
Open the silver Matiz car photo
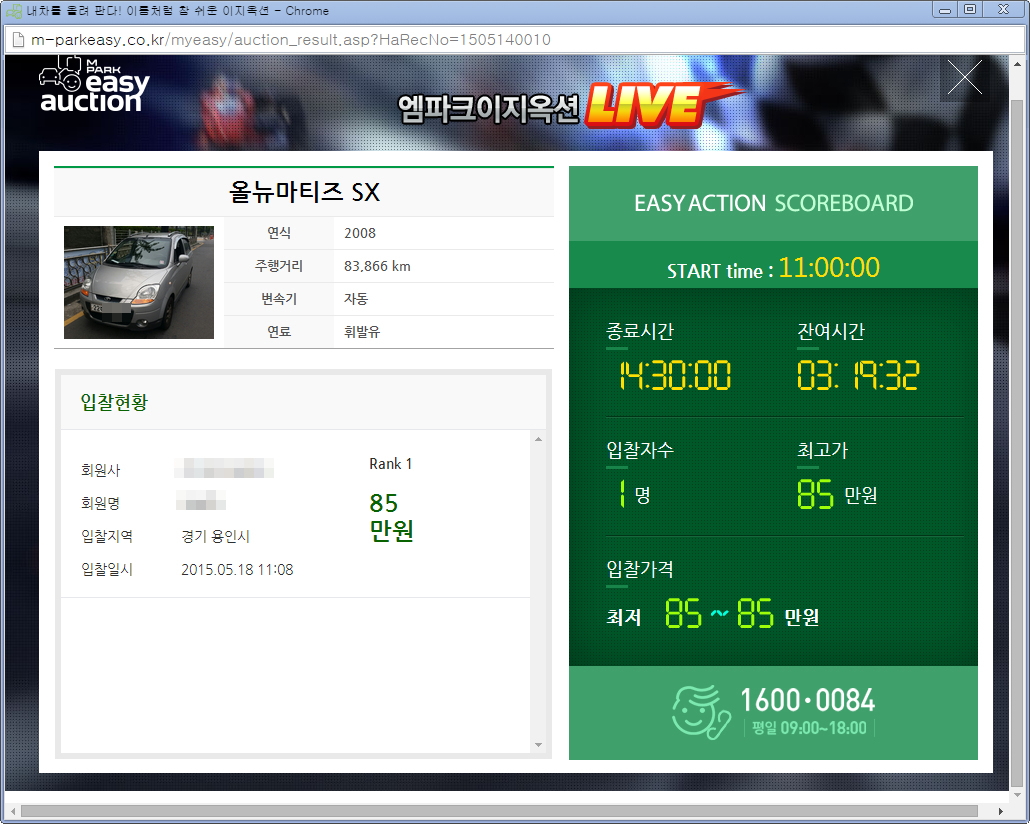139,283
